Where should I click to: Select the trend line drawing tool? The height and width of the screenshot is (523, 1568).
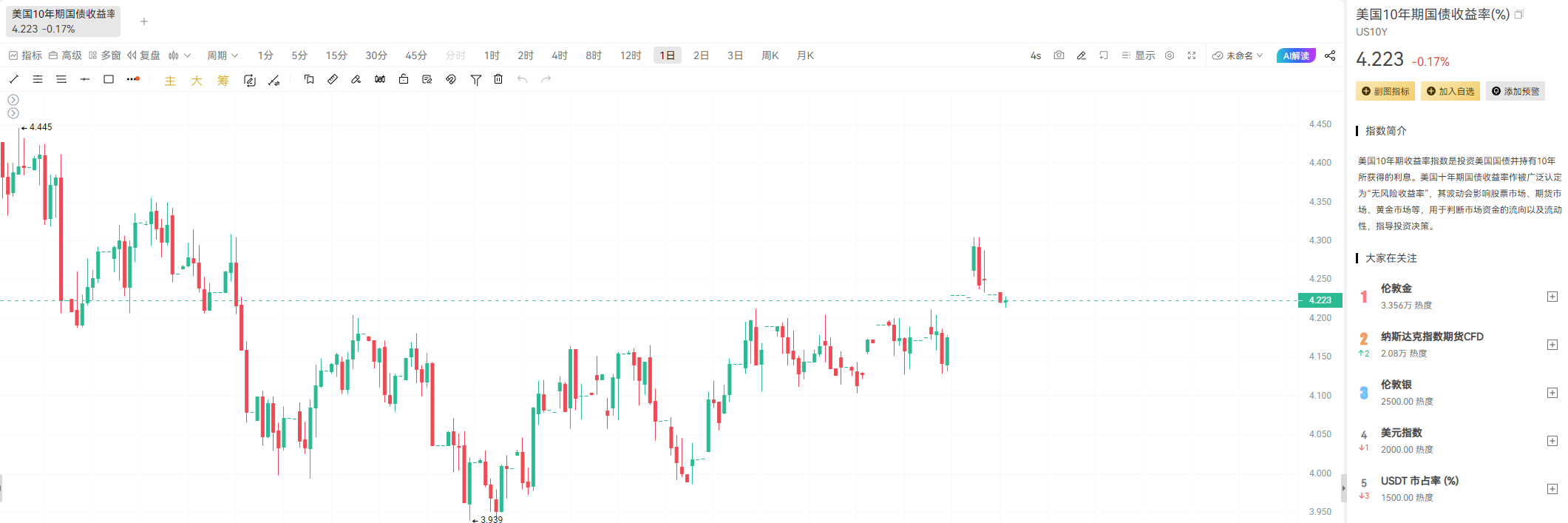[13, 79]
